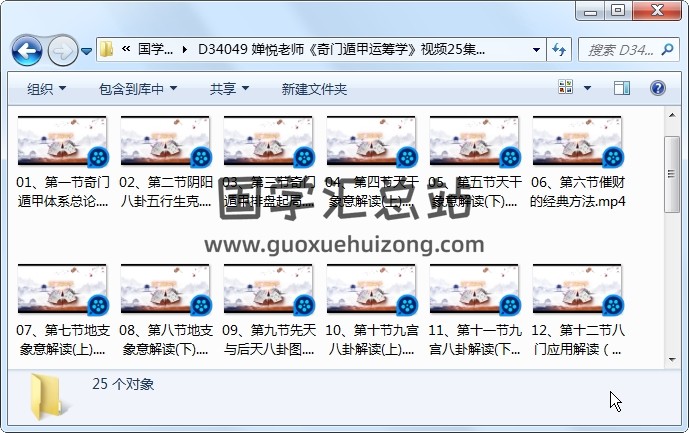Viewport: 689px width, 433px height.
Task: Select video thumbnail 10、第十节九宫八卦解读(上)
Action: [x=371, y=289]
